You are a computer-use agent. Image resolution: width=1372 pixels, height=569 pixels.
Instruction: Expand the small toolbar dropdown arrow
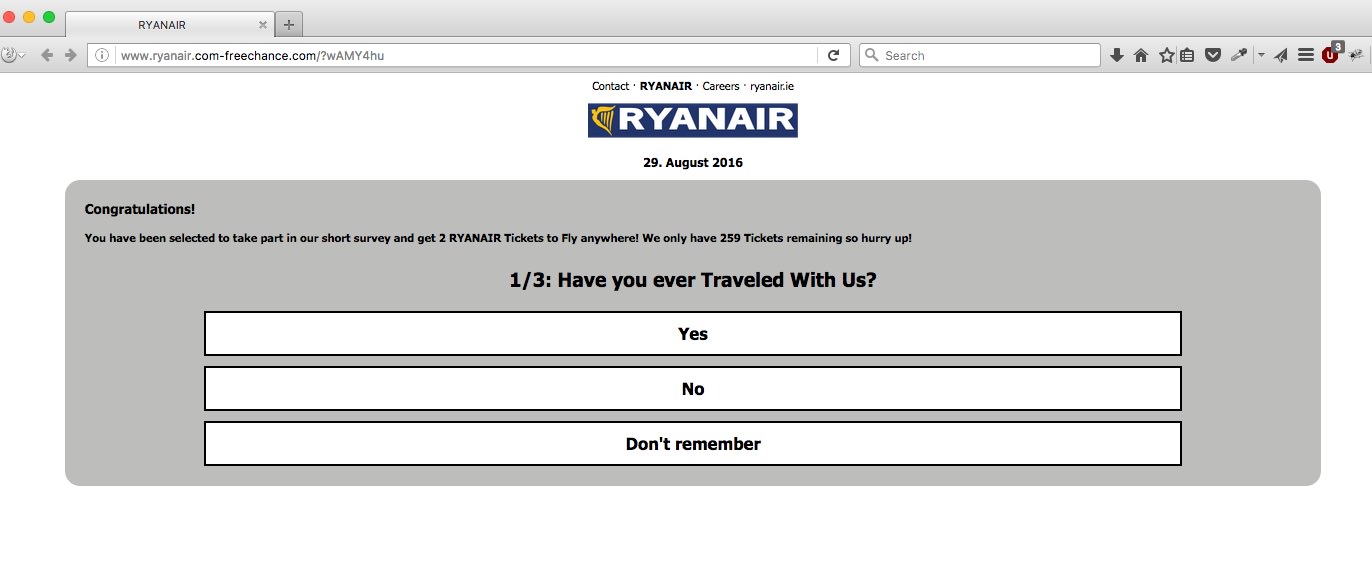point(1261,56)
